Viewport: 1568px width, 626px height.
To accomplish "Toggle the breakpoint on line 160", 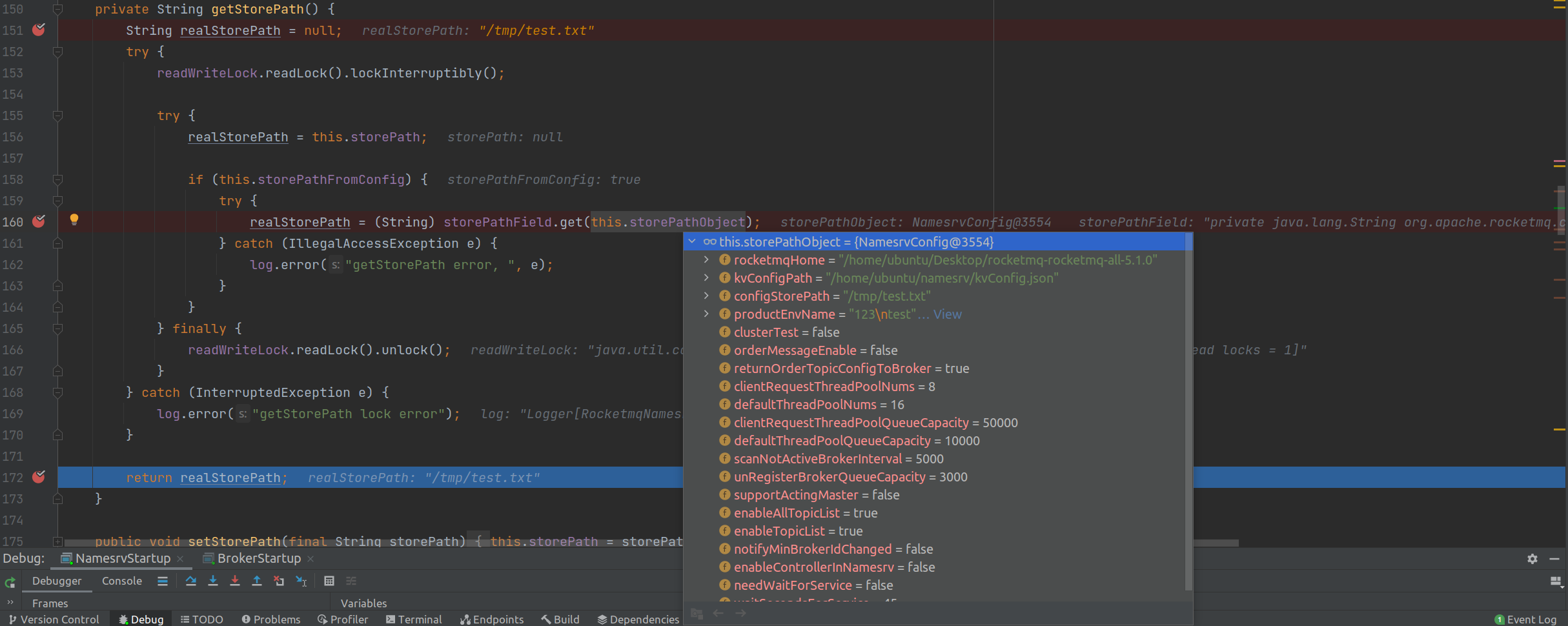I will click(38, 221).
